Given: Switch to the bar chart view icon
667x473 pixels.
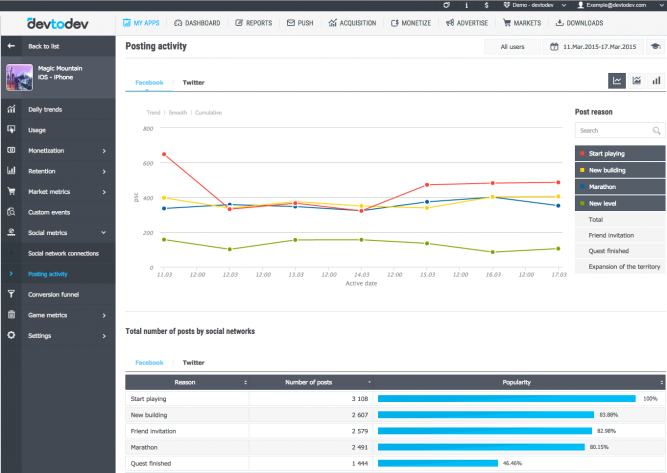Looking at the screenshot, I should 656,80.
